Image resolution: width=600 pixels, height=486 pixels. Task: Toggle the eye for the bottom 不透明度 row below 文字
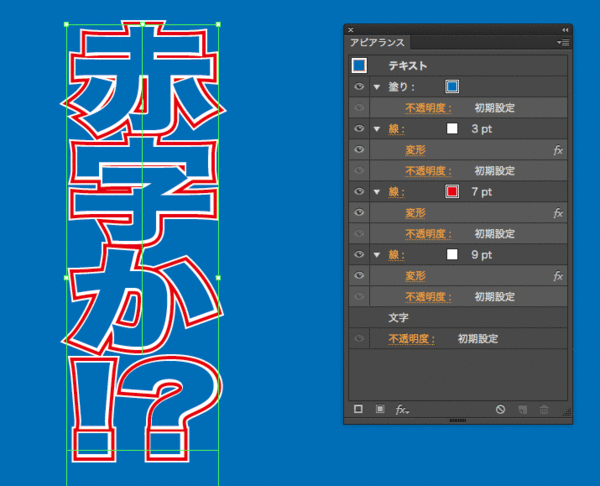point(359,338)
